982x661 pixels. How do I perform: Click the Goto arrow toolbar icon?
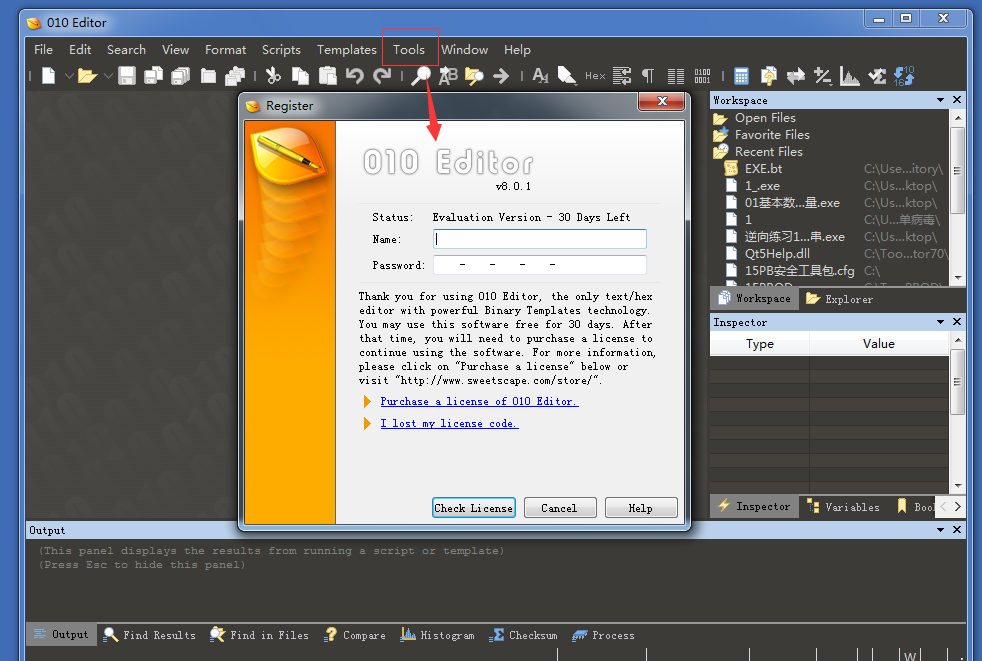click(x=501, y=76)
